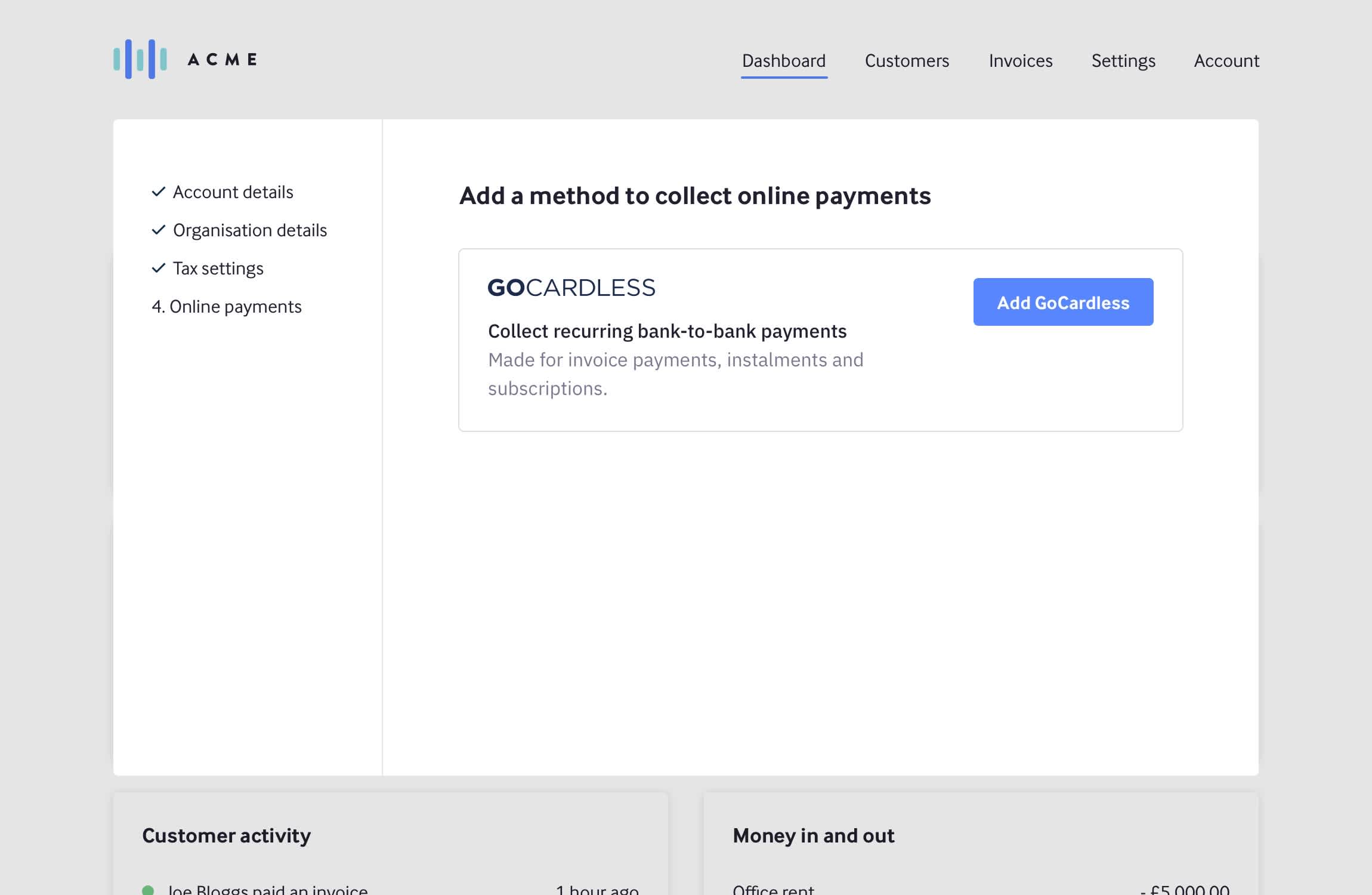Click the Money in and out heading
1372x895 pixels.
pyautogui.click(x=813, y=835)
